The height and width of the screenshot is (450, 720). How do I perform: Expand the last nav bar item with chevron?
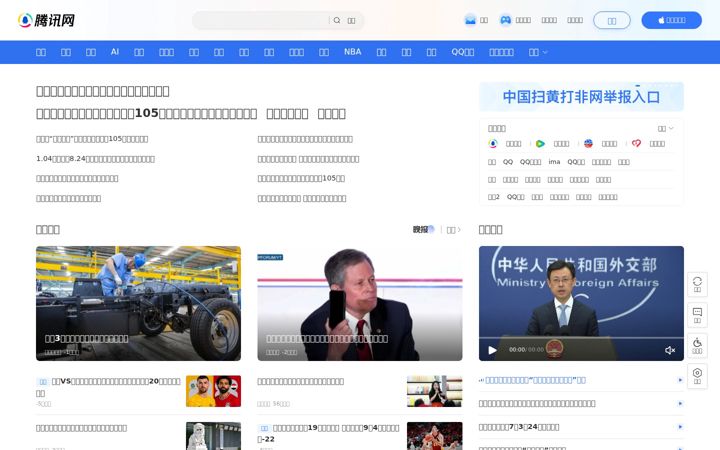[x=538, y=52]
